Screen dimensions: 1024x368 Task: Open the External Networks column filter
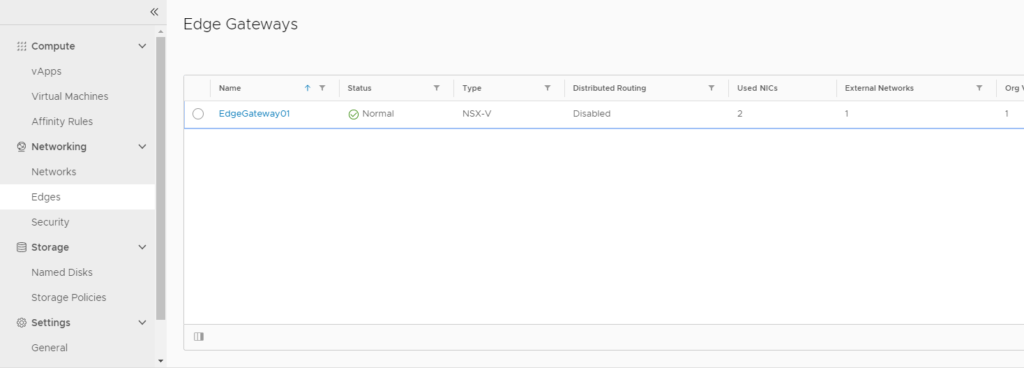coord(979,88)
